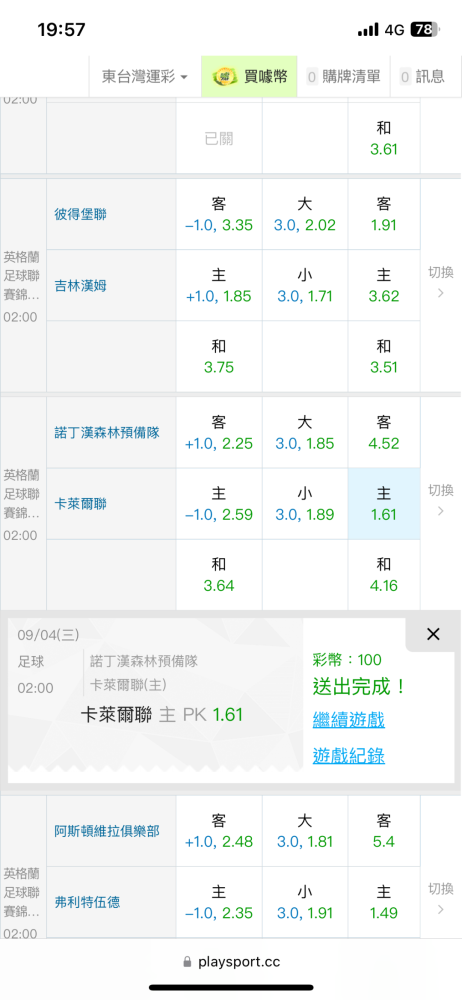
Task: Open the 訊息 tab
Action: point(422,77)
